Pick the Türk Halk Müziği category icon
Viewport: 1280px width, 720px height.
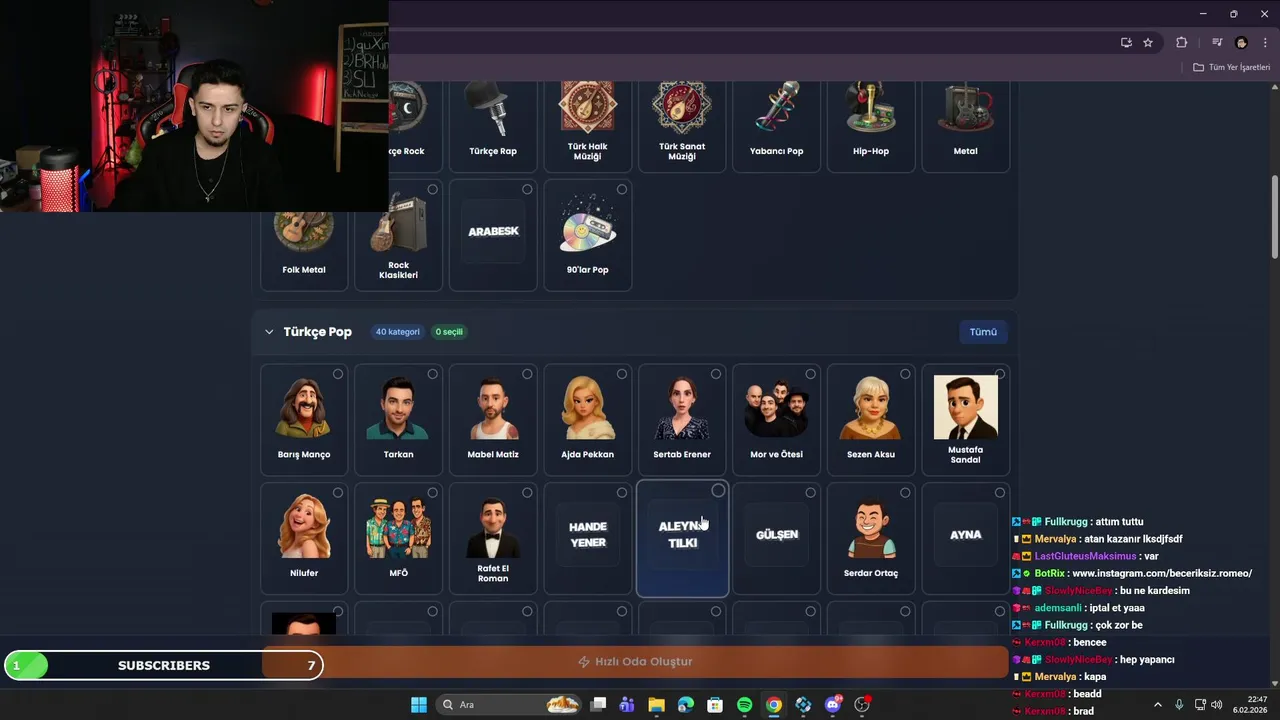coord(587,106)
